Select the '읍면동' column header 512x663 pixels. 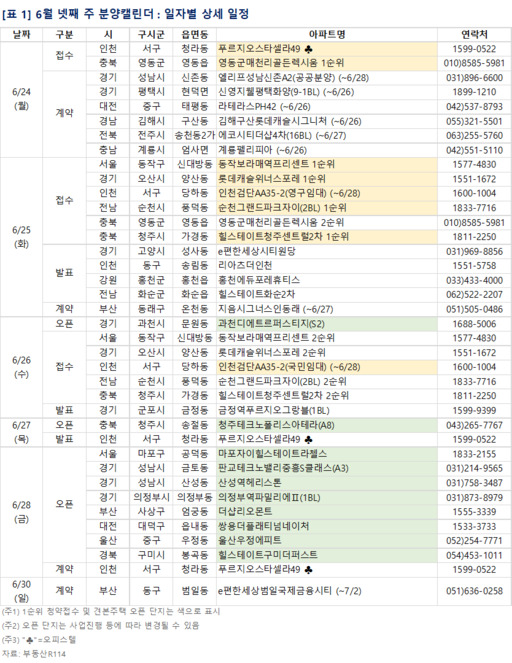click(x=194, y=34)
